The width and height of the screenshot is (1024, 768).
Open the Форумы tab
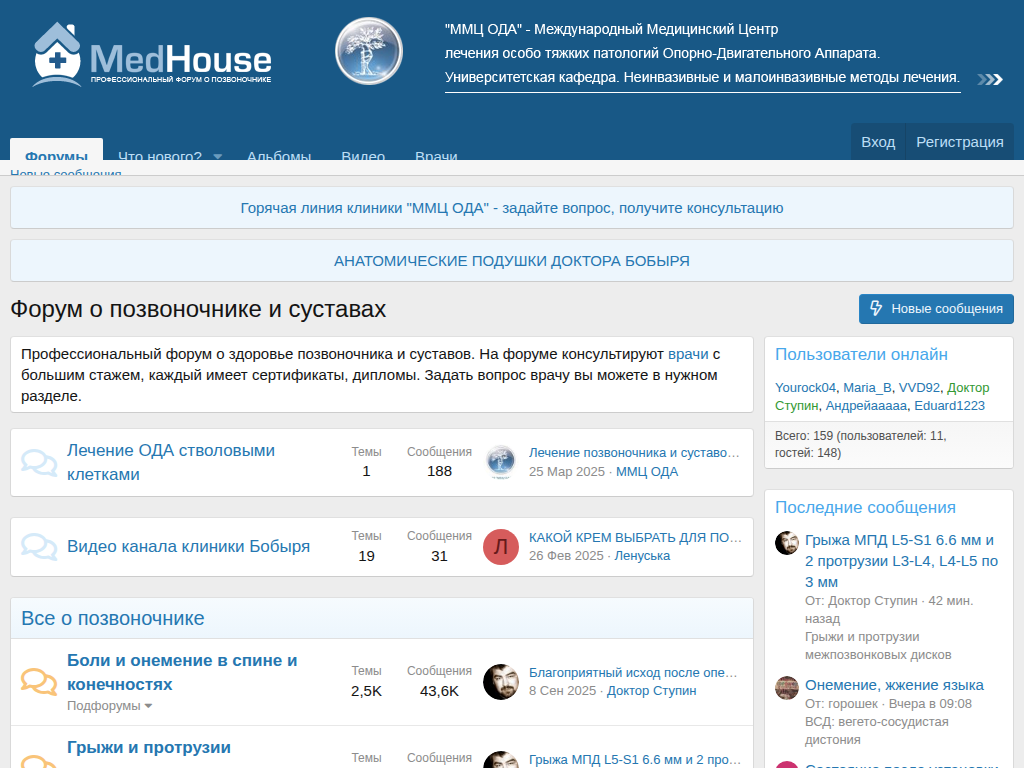point(56,154)
